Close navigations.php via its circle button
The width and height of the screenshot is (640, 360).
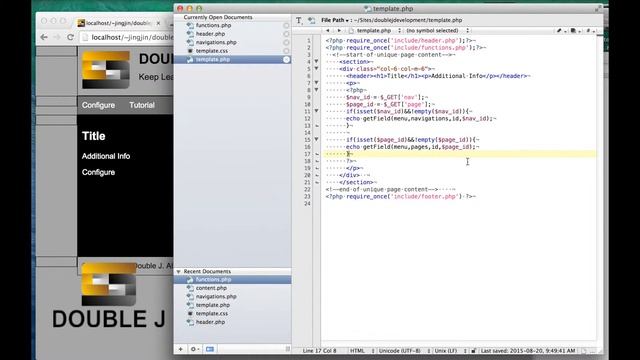point(286,42)
